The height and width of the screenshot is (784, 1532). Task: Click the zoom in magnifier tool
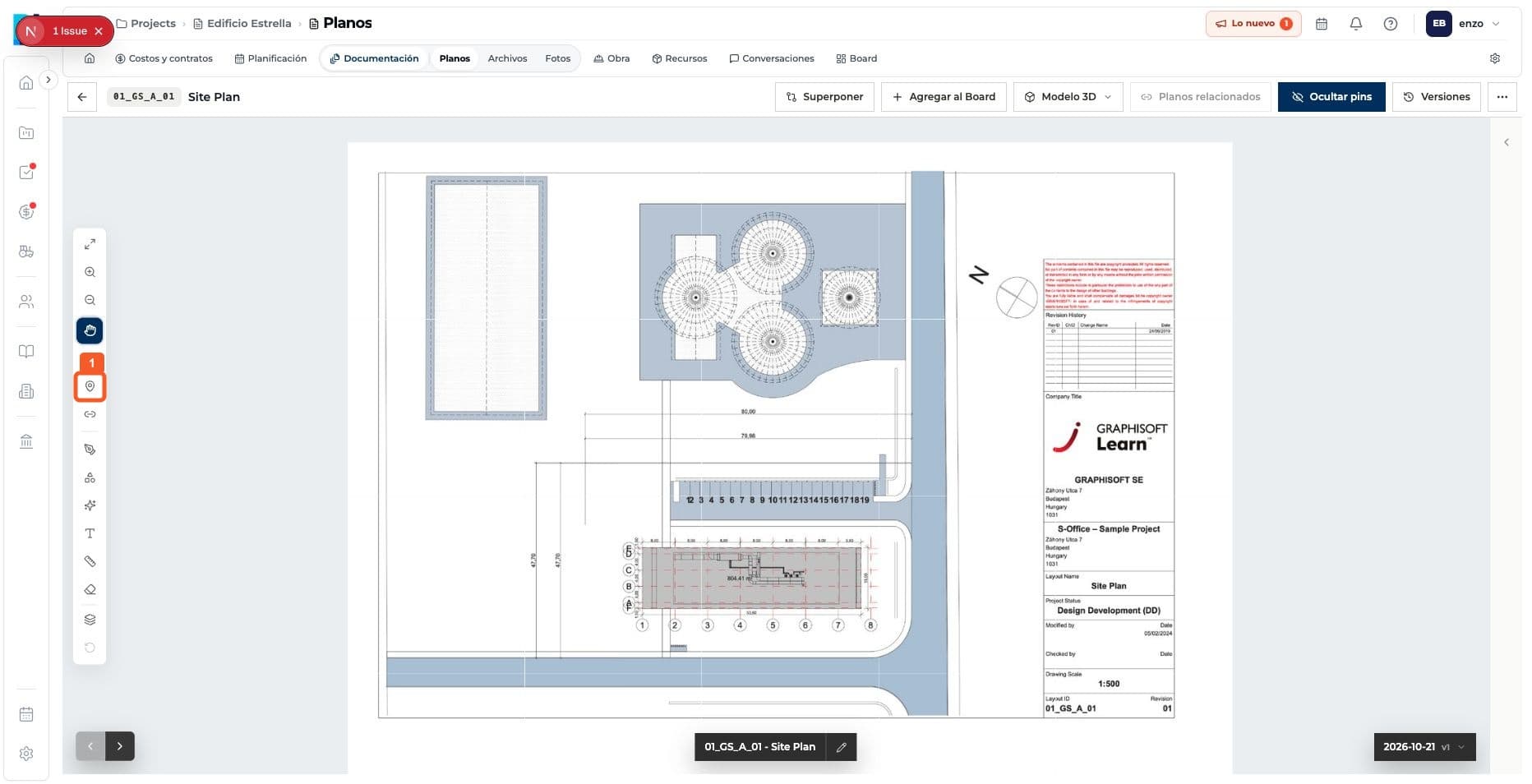tap(90, 272)
